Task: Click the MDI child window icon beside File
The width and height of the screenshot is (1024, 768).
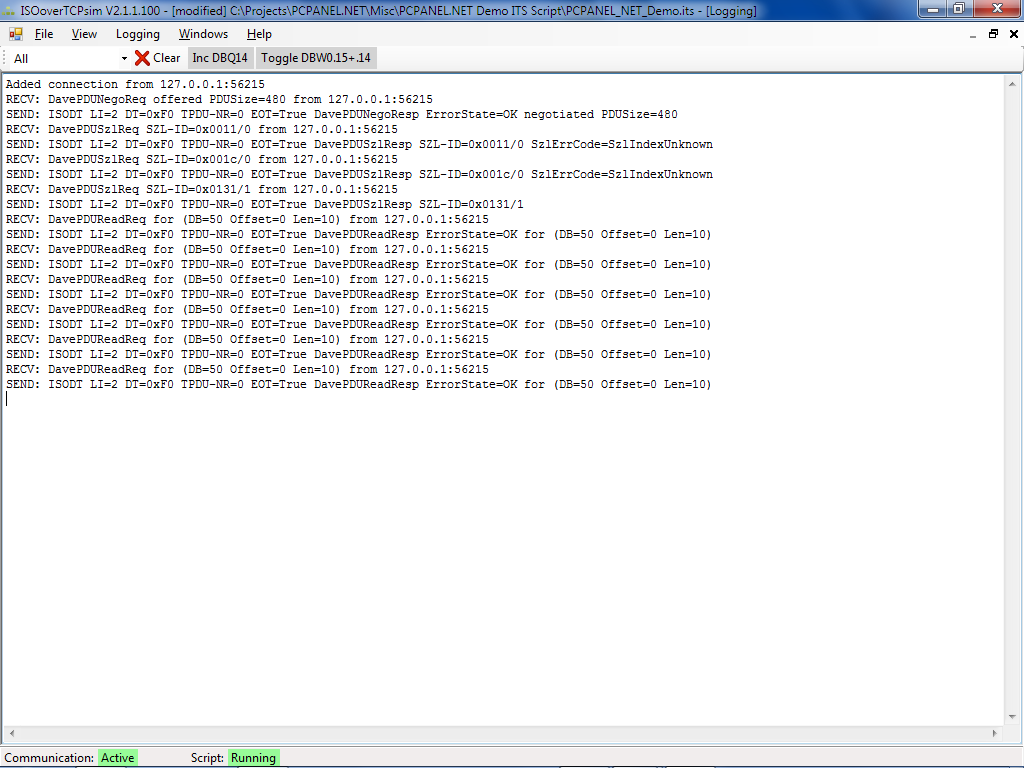Action: (x=16, y=34)
